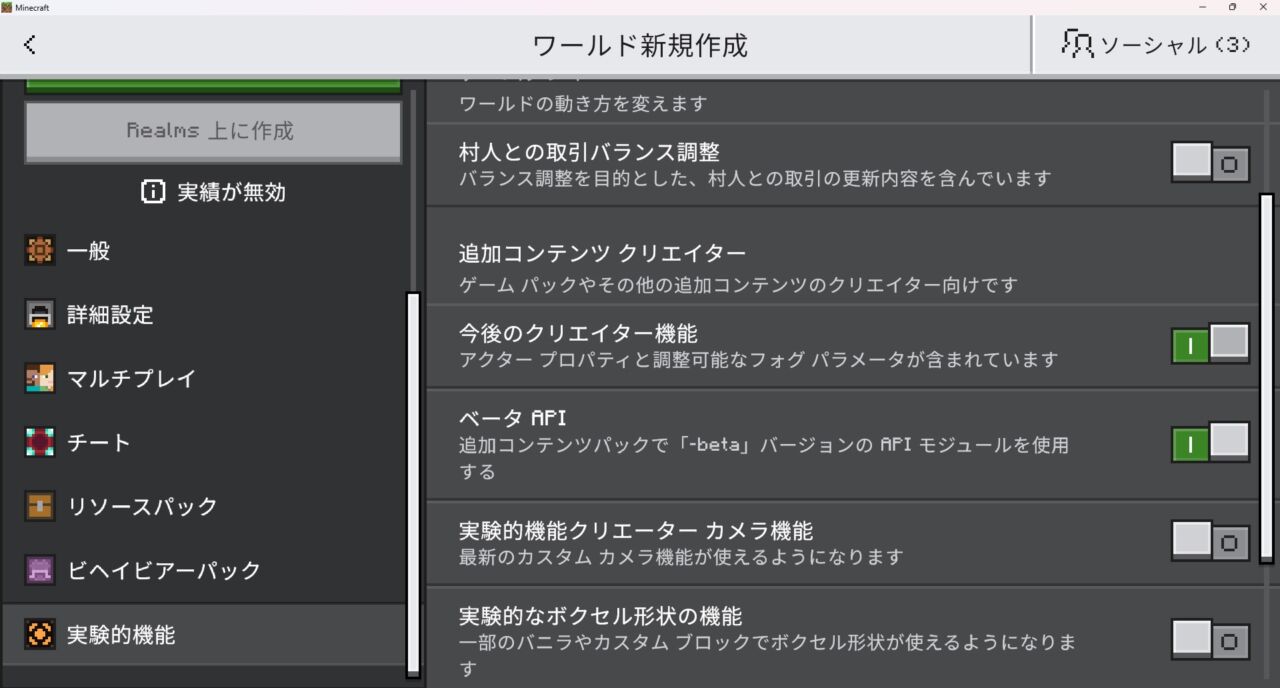
Task: Open the 実験的機能 tab
Action: pyautogui.click(x=204, y=634)
